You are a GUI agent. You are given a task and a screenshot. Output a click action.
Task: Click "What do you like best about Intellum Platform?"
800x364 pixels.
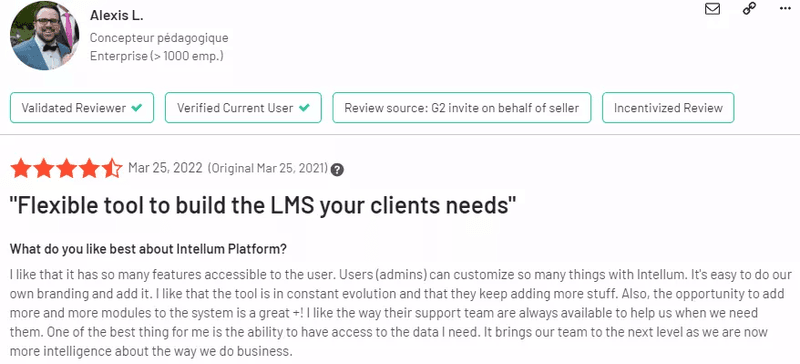tap(148, 250)
